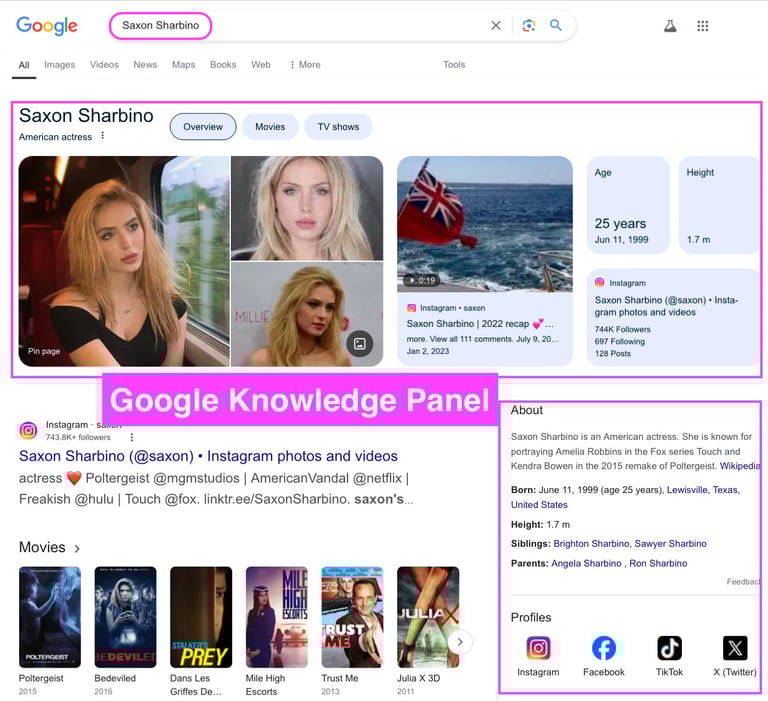Image resolution: width=768 pixels, height=701 pixels.
Task: Open the Tools options
Action: [x=454, y=65]
